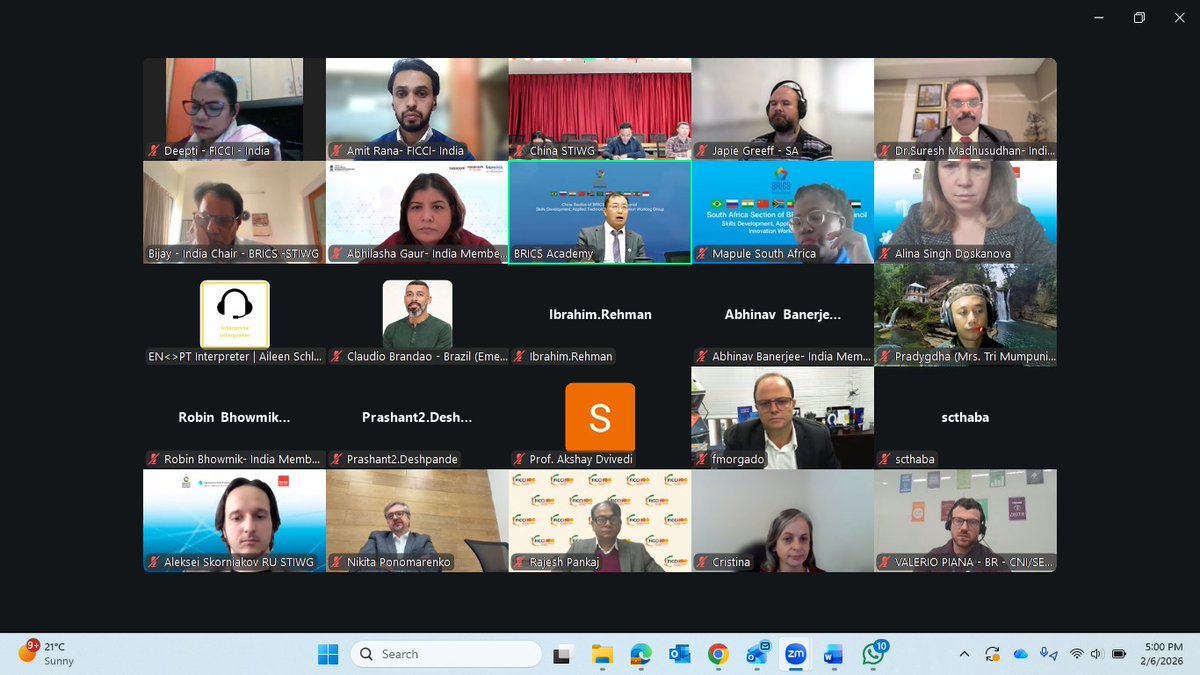Click the 'Deepti - FICCI - India' name label
1200x675 pixels.
[x=217, y=151]
